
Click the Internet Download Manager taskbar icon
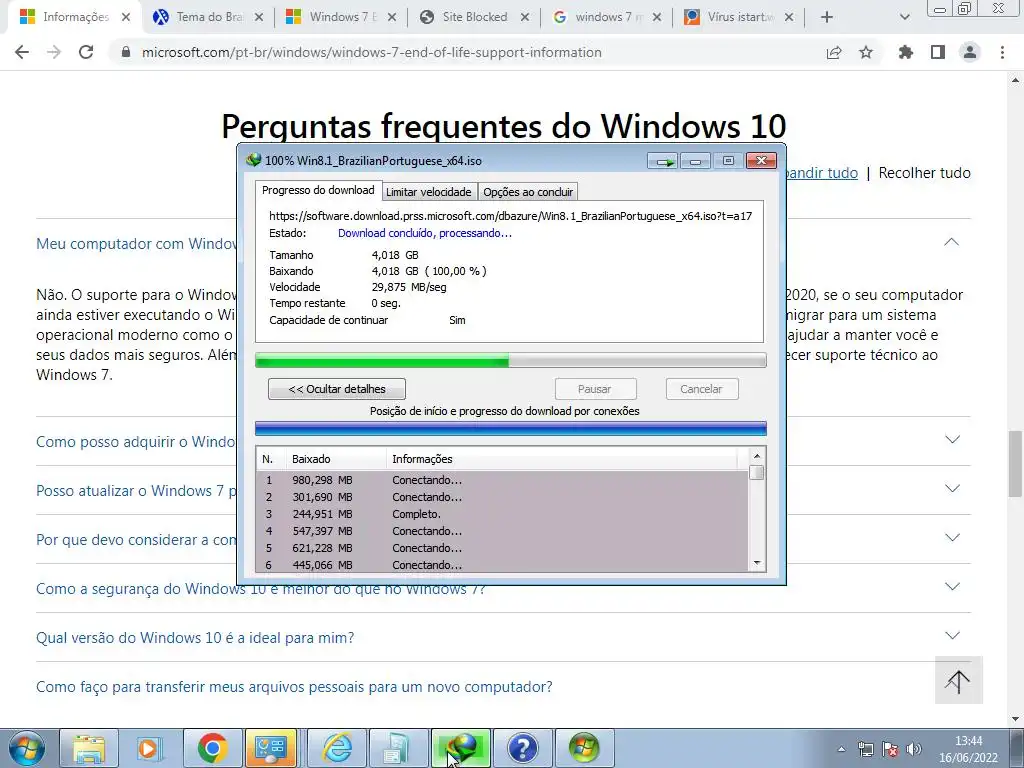click(461, 748)
